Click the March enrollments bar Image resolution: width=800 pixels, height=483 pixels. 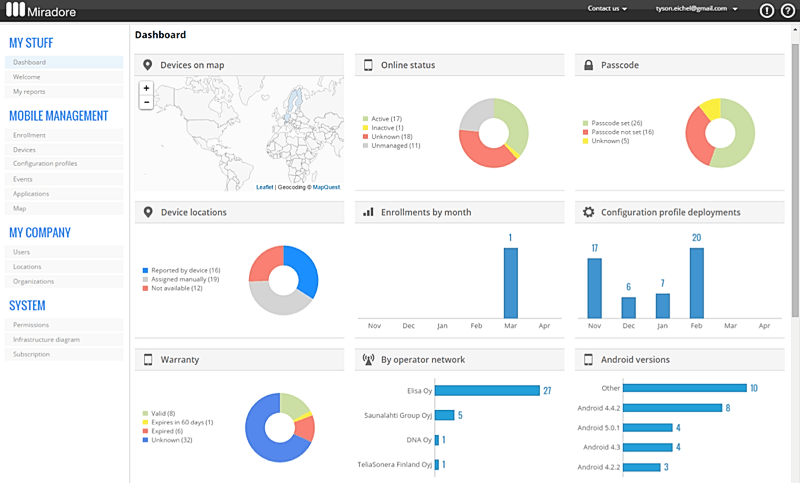coord(510,282)
